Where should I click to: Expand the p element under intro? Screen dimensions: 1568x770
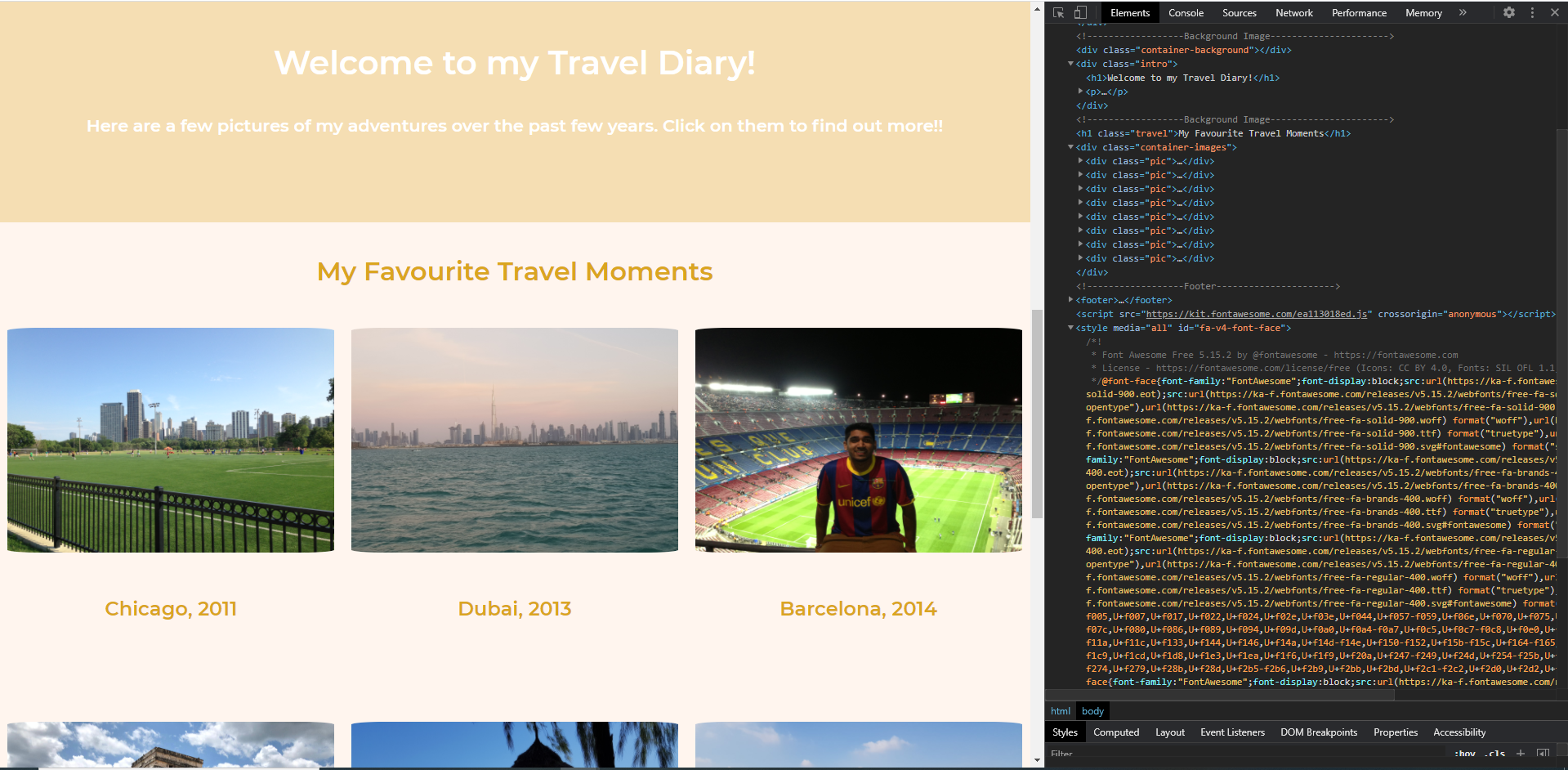[x=1080, y=92]
